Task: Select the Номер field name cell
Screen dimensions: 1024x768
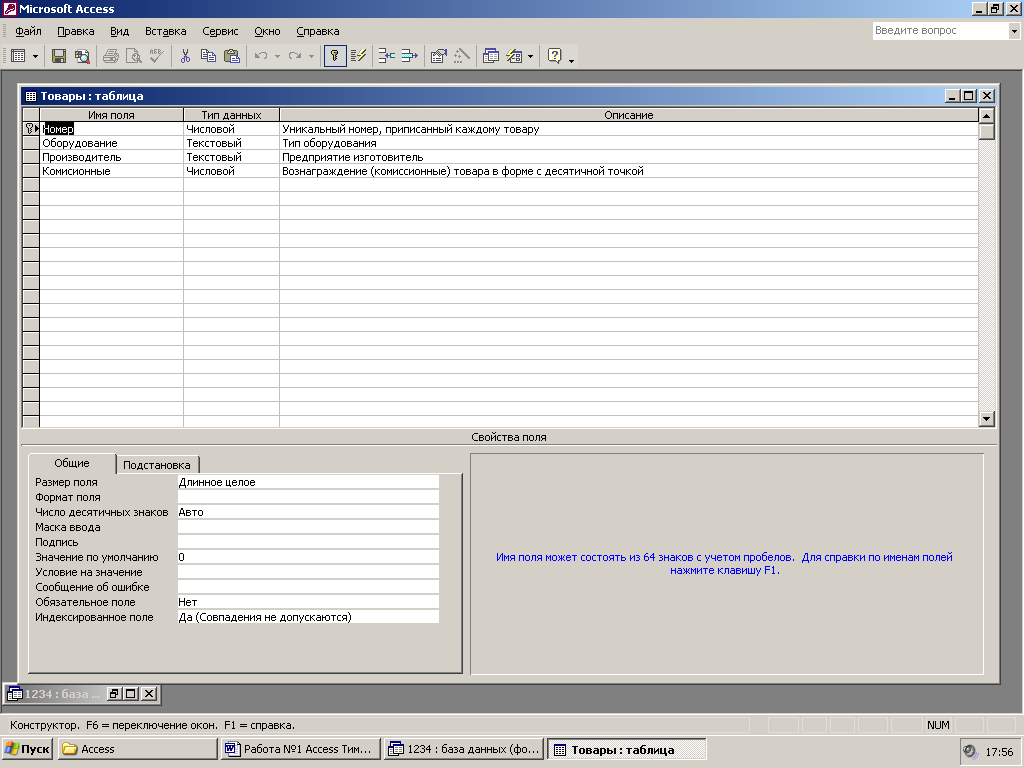Action: click(112, 129)
